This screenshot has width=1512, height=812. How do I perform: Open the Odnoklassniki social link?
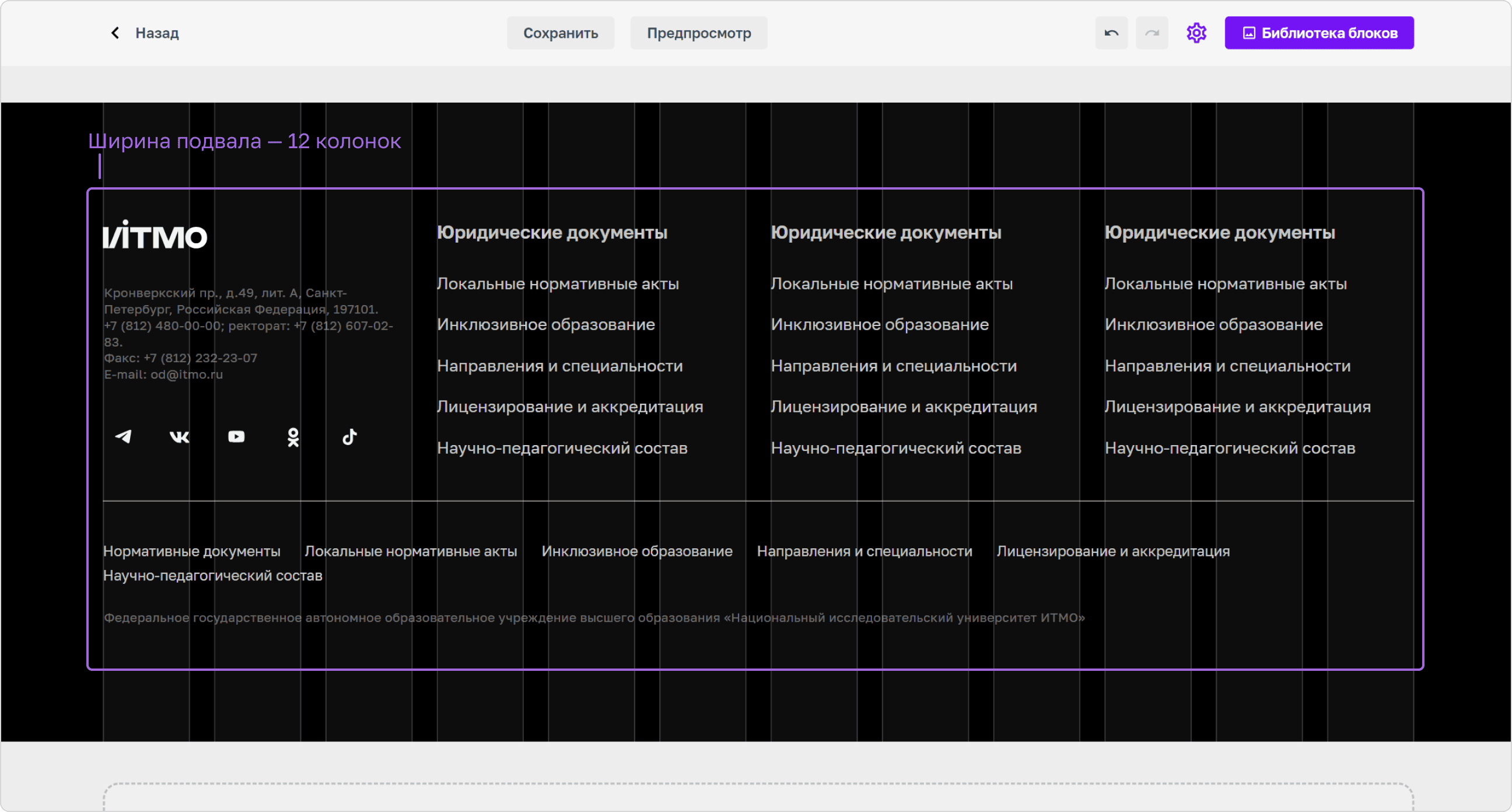pyautogui.click(x=293, y=437)
